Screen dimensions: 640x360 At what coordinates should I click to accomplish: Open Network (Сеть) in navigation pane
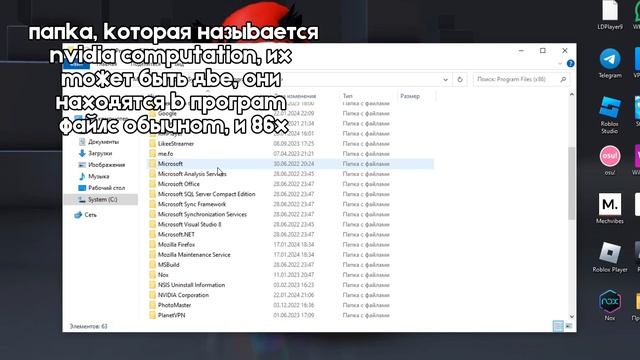[x=86, y=215]
